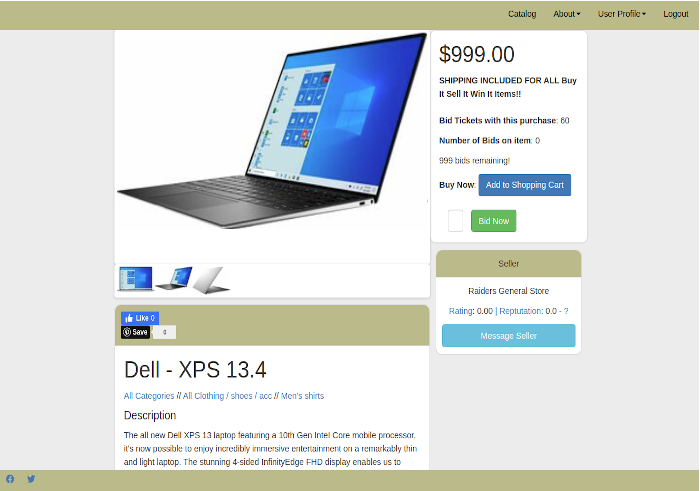Screen dimensions: 700x491
Task: Click Logout in the navigation bar
Action: click(x=675, y=14)
